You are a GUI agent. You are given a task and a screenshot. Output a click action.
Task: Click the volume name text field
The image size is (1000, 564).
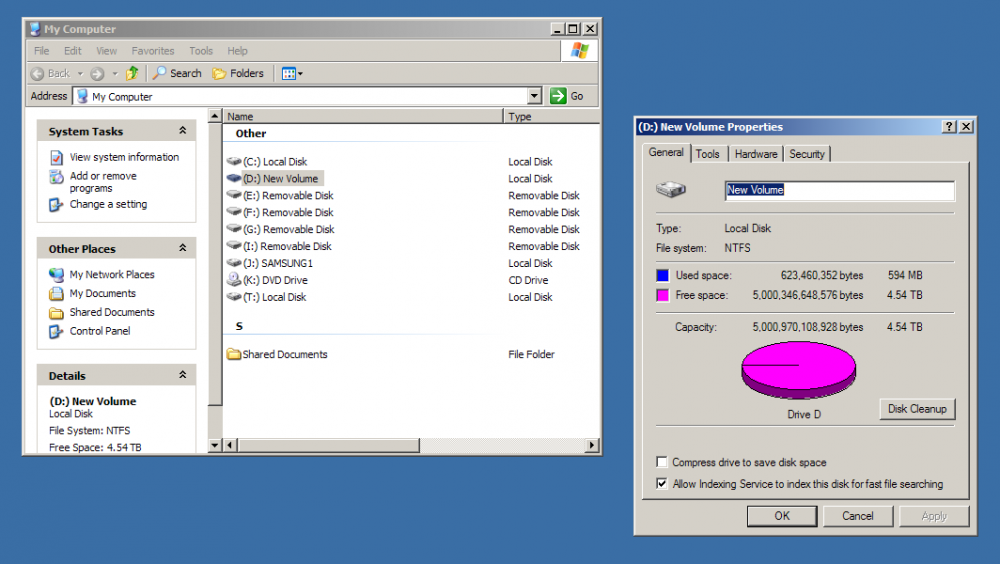pyautogui.click(x=840, y=190)
